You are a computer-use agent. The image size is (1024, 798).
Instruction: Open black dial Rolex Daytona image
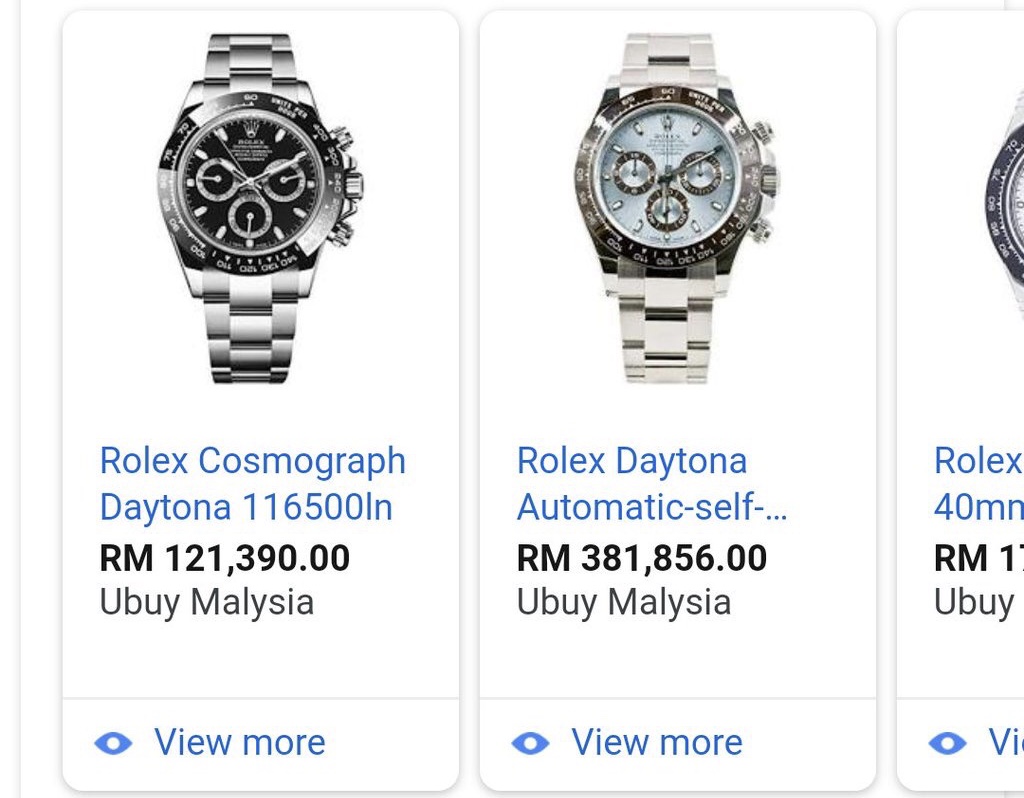(261, 208)
